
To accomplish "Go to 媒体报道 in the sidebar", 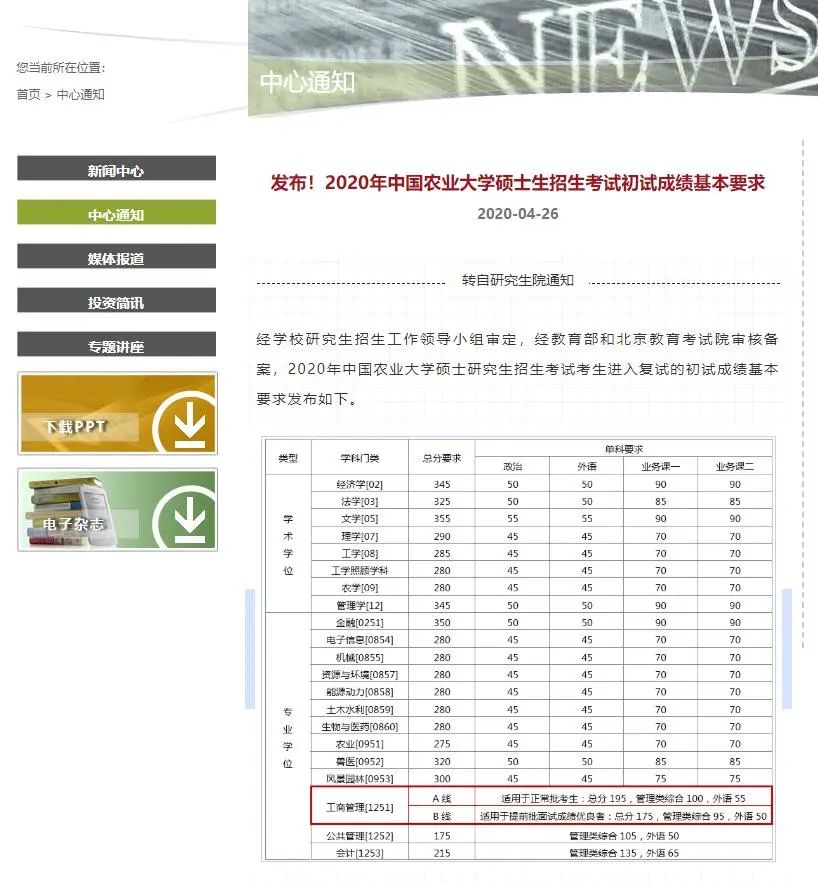I will [x=116, y=259].
